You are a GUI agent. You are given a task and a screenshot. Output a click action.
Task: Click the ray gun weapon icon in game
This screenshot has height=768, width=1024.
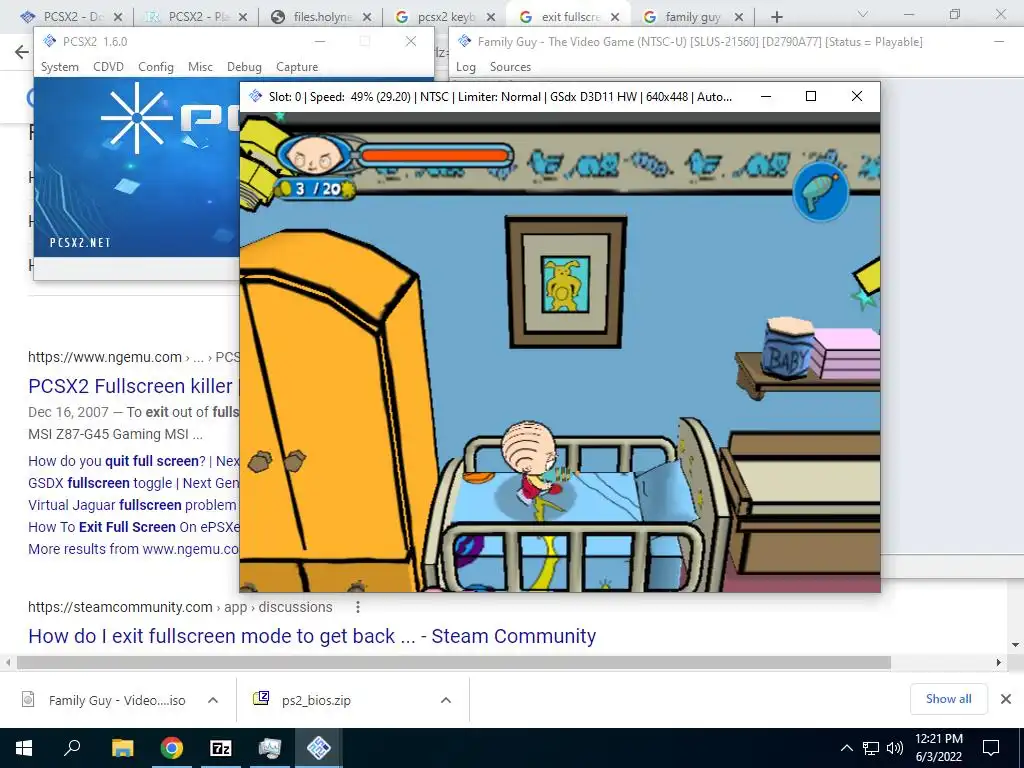pyautogui.click(x=820, y=193)
